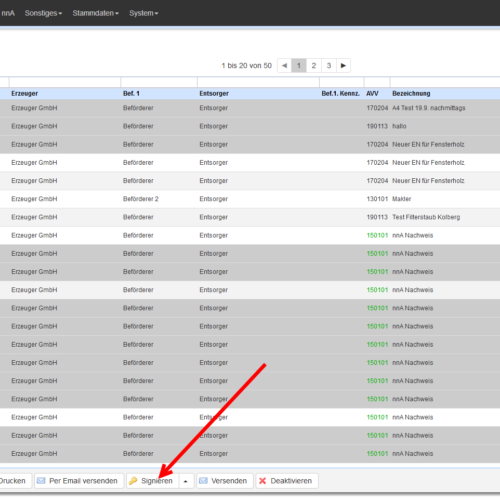Image resolution: width=500 pixels, height=500 pixels.
Task: Click the Sonstiges dropdown caret
Action: tap(60, 14)
